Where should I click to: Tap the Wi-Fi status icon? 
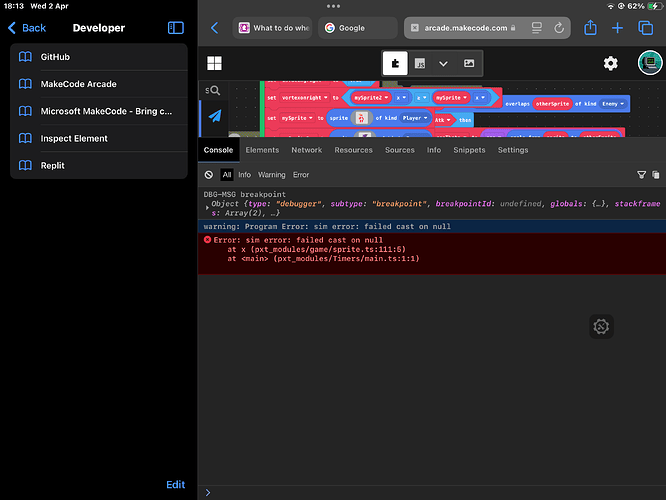point(610,6)
